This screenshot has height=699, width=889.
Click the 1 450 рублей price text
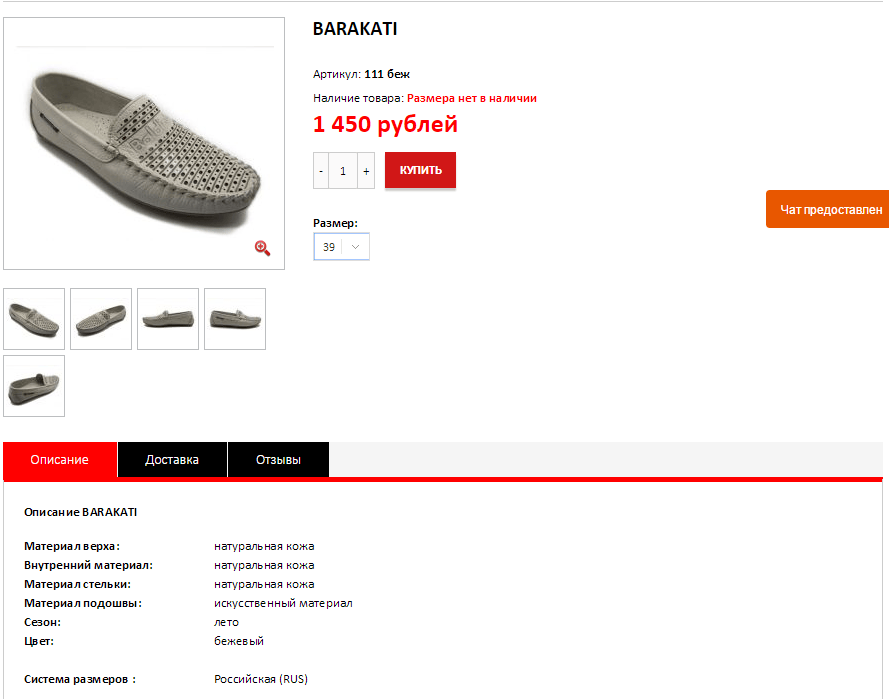click(x=385, y=124)
